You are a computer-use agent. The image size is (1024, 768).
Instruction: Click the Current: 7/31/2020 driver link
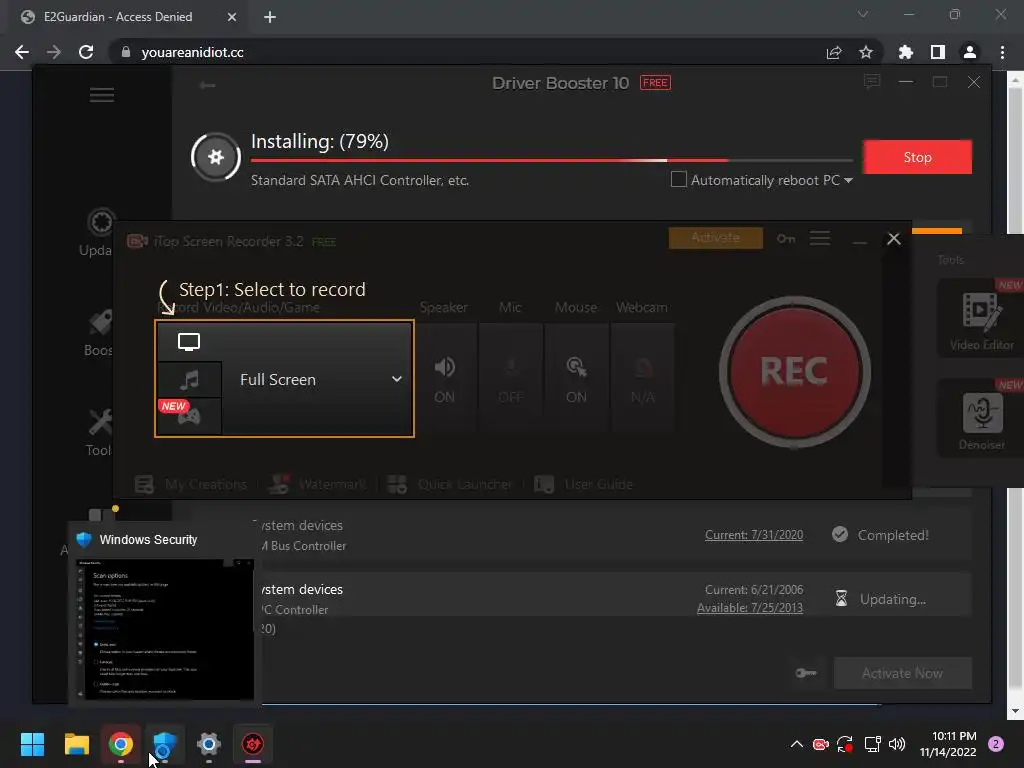click(754, 535)
